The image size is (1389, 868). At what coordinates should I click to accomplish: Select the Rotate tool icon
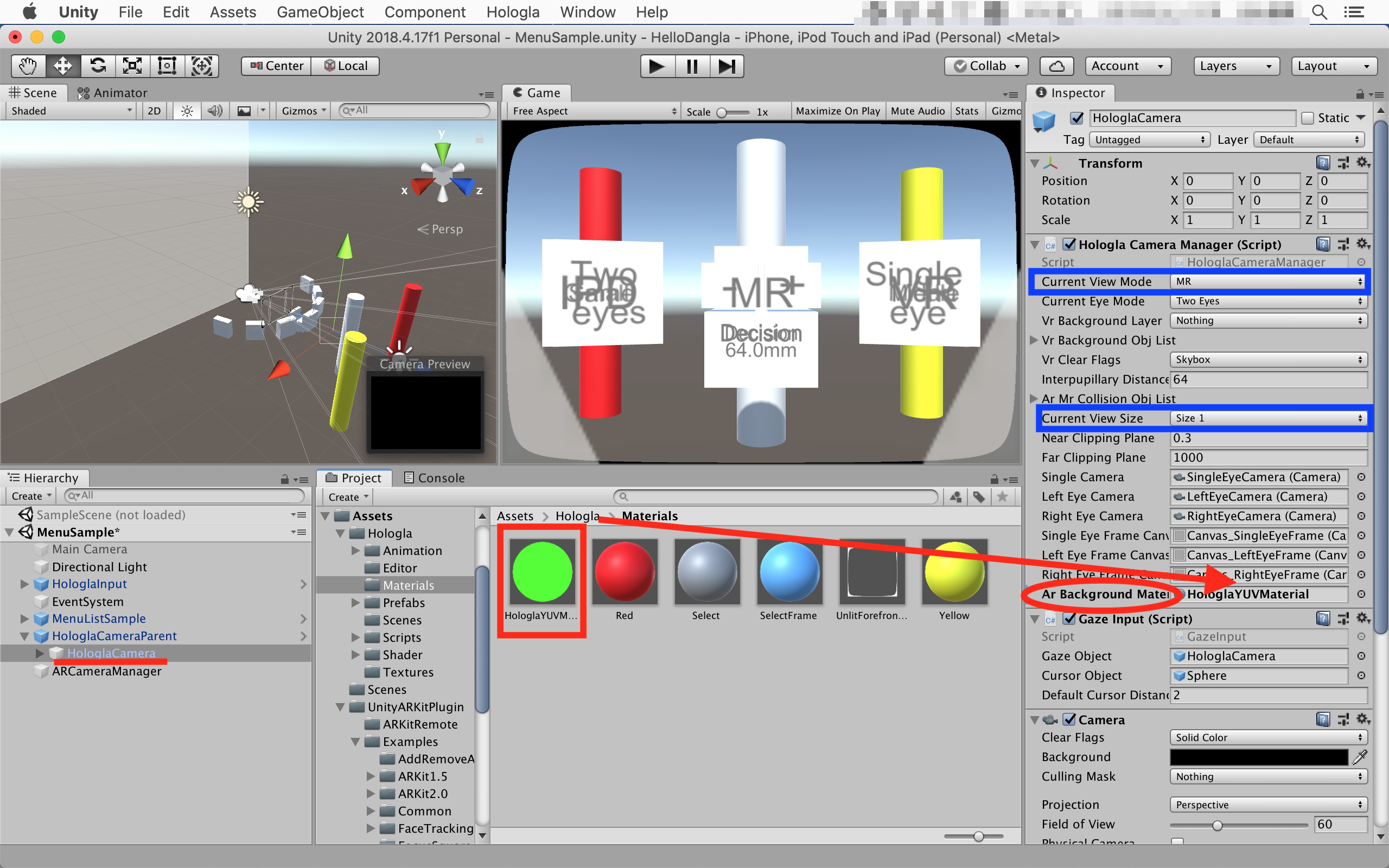click(x=98, y=66)
